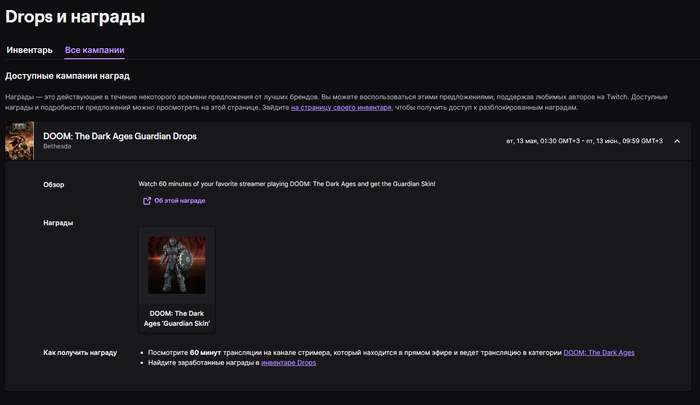Image resolution: width=700 pixels, height=405 pixels.
Task: Click the DOOM: The Dark Ages Guardian Drops title
Action: (x=119, y=135)
